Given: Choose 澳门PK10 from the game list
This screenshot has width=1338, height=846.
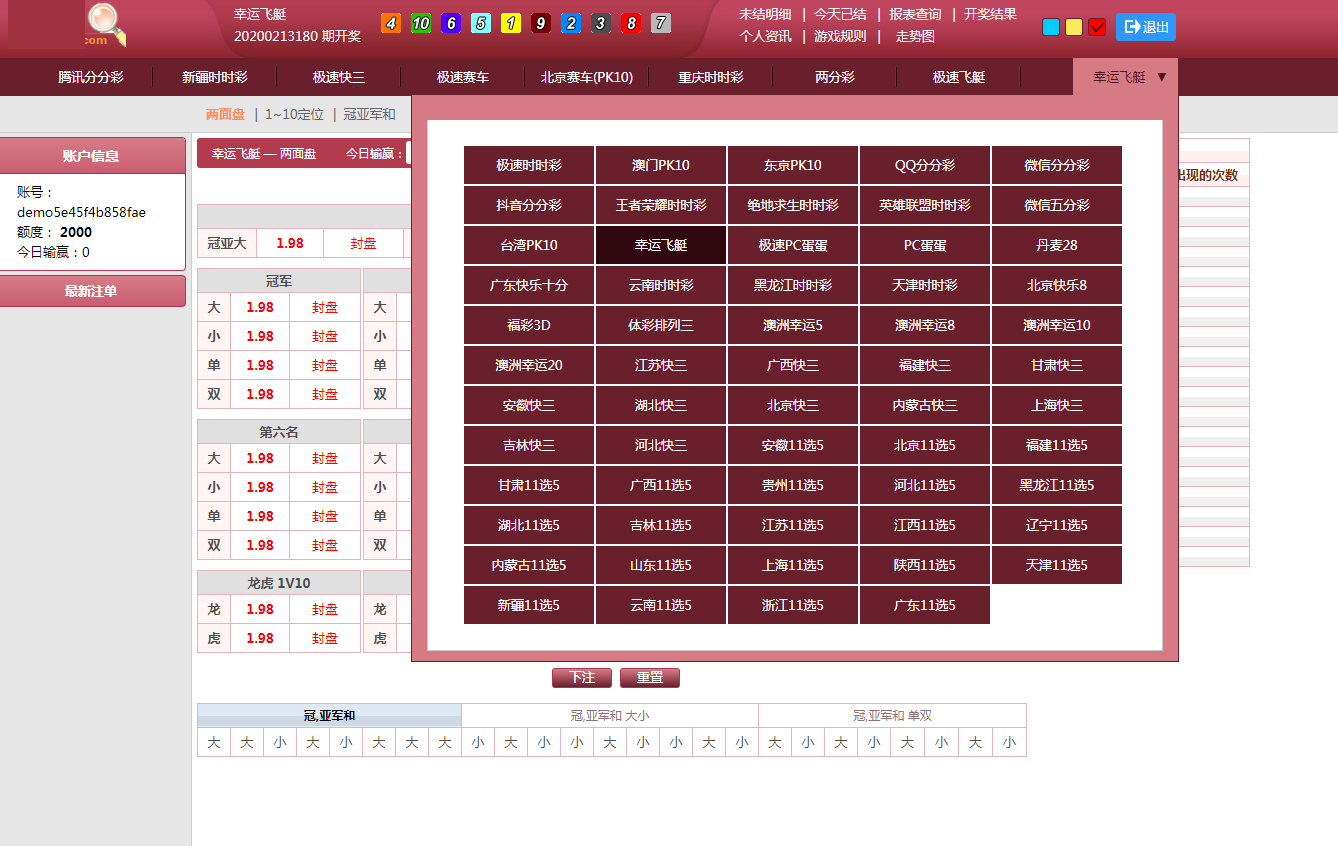Looking at the screenshot, I should pyautogui.click(x=661, y=165).
